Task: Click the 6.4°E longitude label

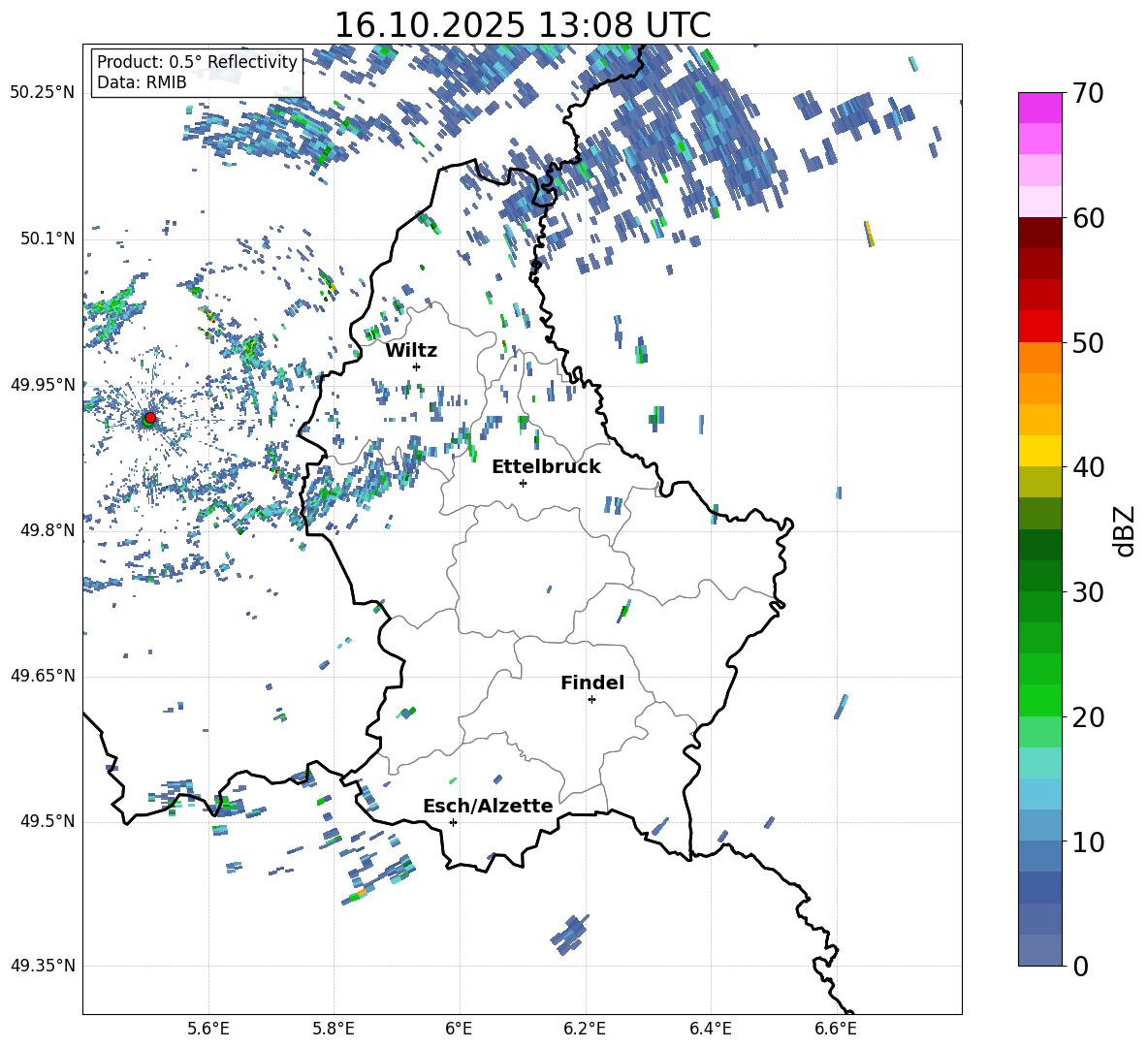Action: click(x=710, y=1029)
